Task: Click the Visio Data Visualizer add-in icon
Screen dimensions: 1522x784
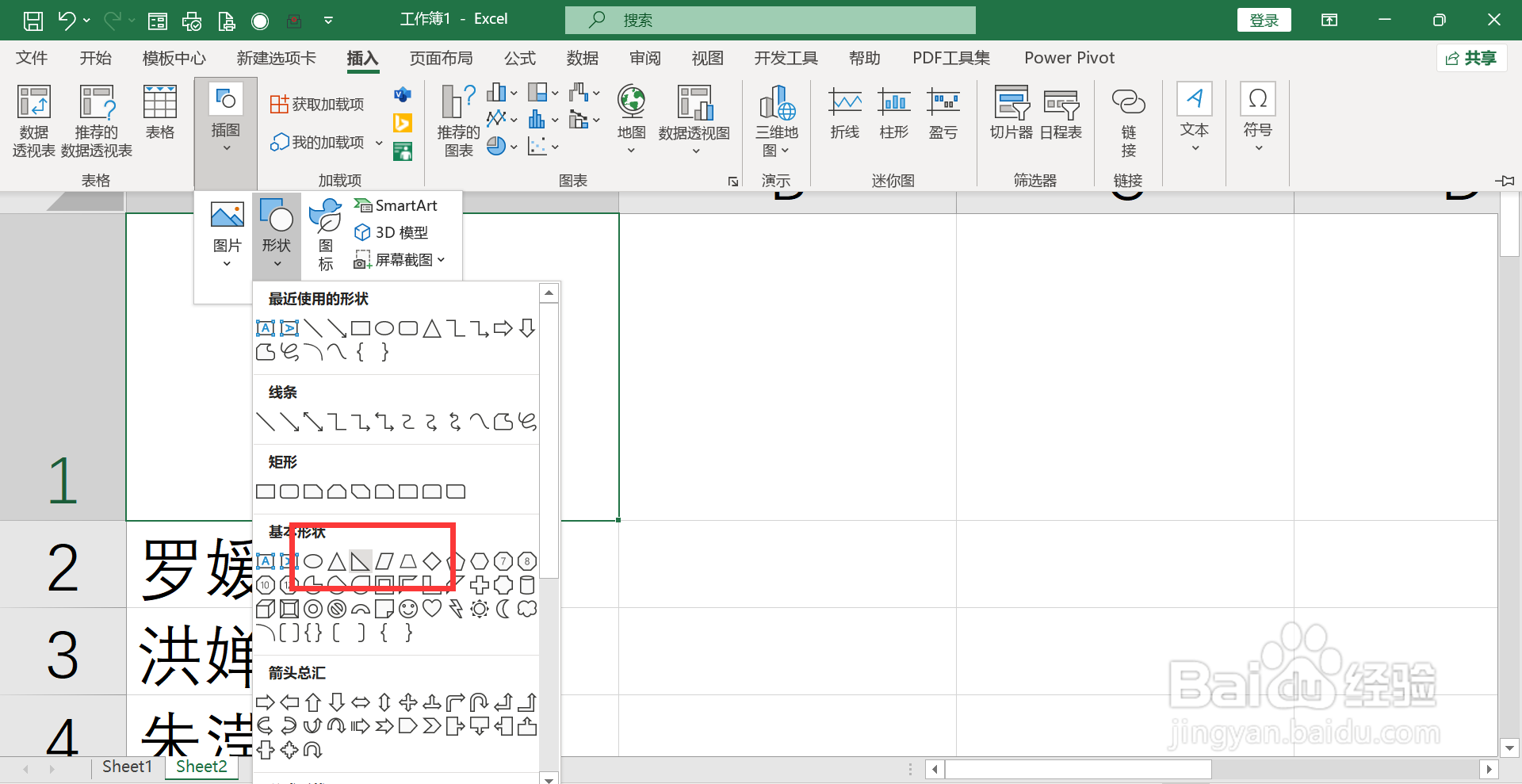Action: coord(403,94)
